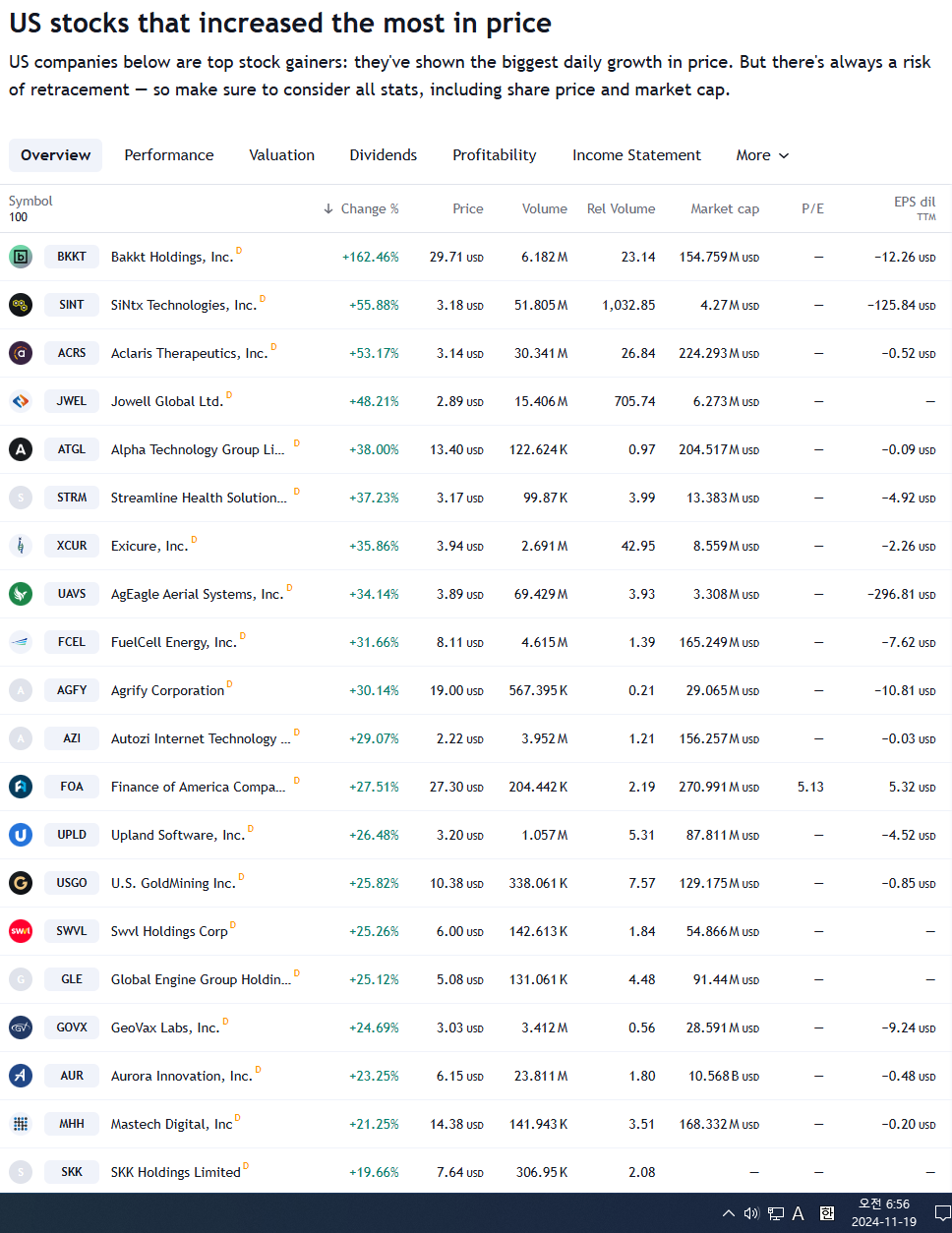Sort by the Volume column header

[545, 208]
